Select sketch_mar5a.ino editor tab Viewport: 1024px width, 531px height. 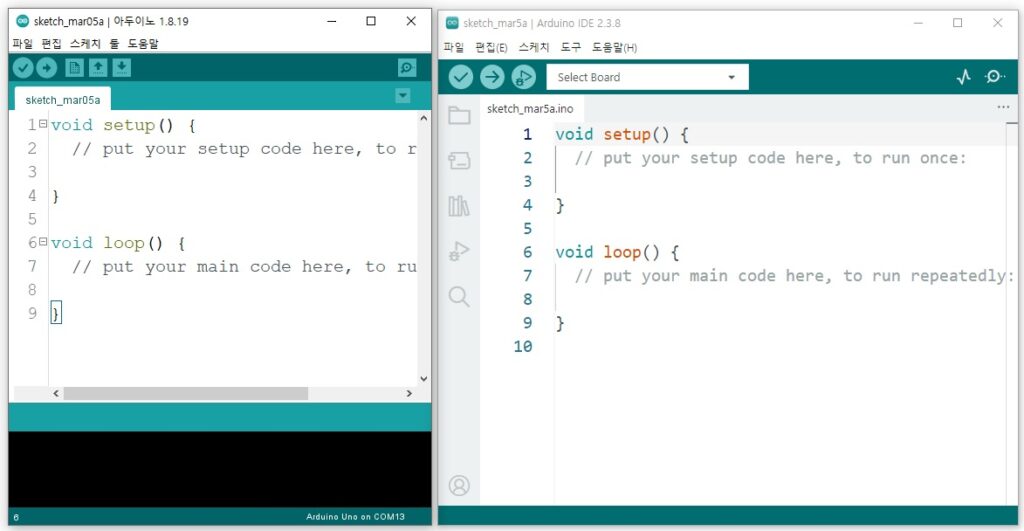pos(529,108)
